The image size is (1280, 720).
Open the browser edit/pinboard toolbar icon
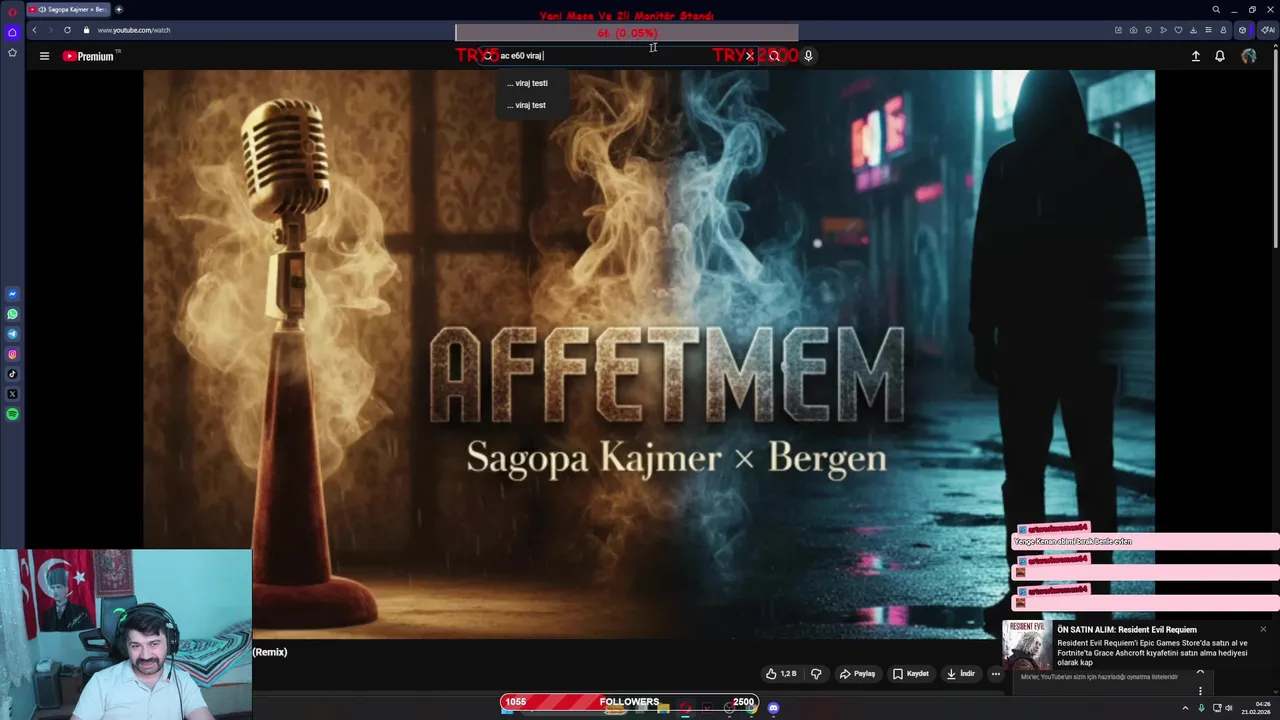point(1118,30)
